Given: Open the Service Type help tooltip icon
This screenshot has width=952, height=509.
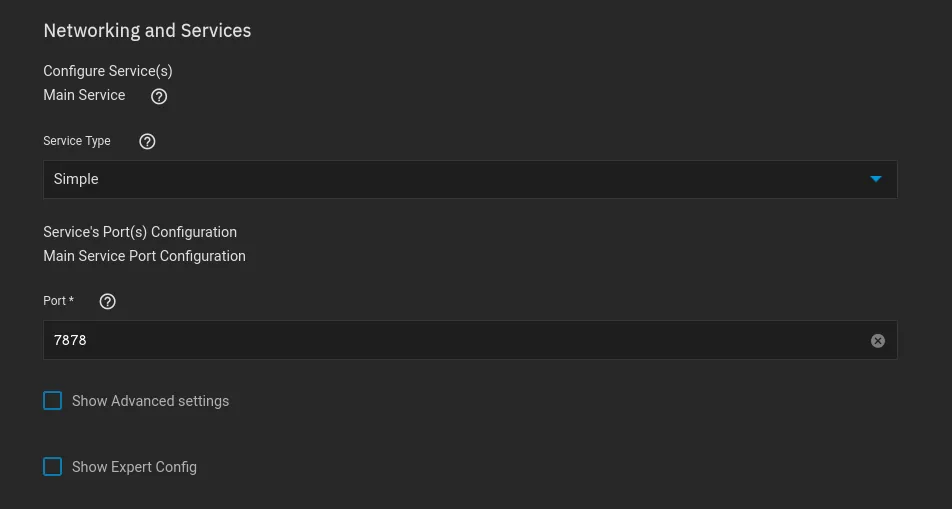Looking at the screenshot, I should (x=147, y=142).
